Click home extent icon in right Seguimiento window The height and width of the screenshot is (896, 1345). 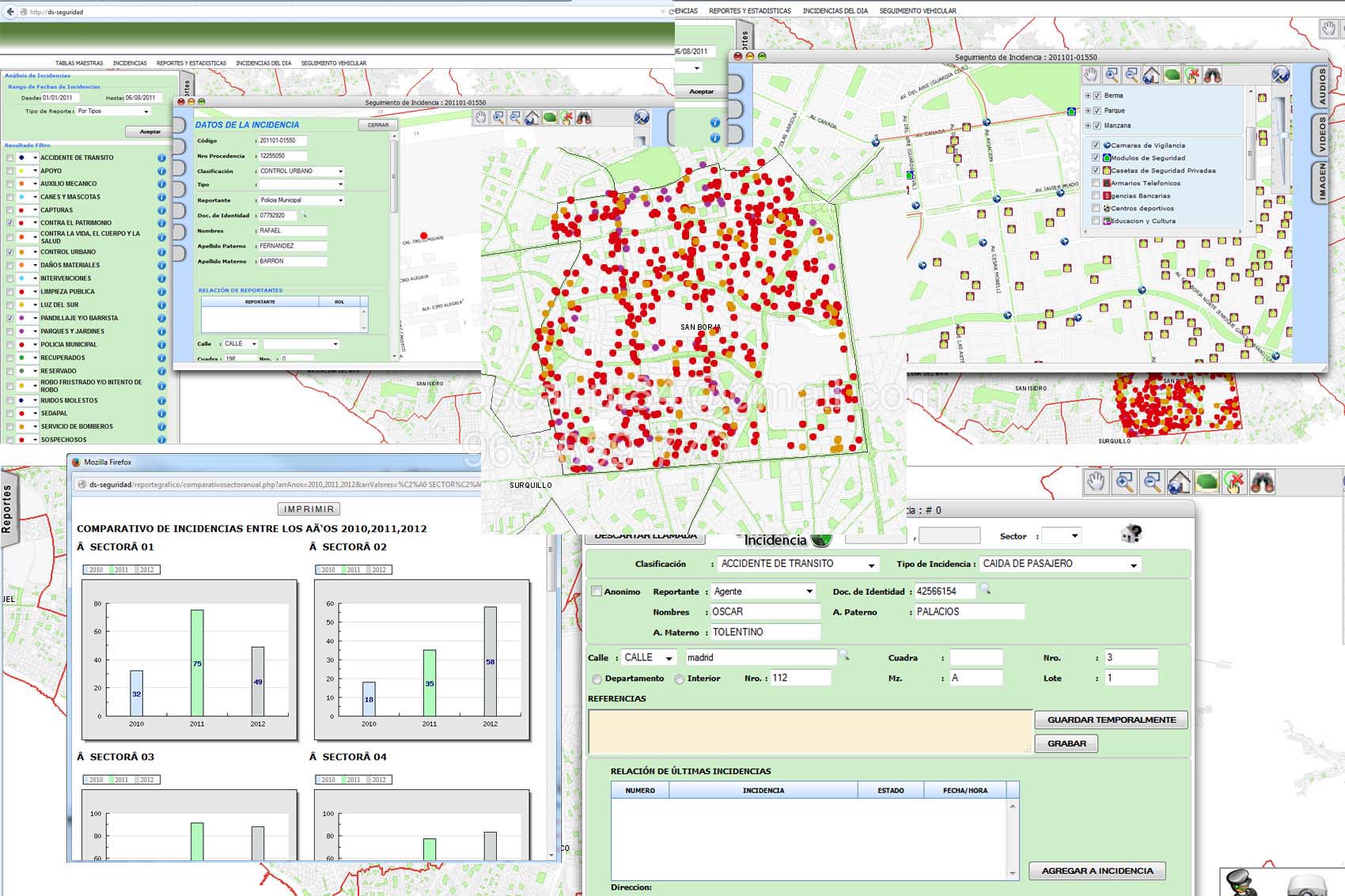point(1151,75)
